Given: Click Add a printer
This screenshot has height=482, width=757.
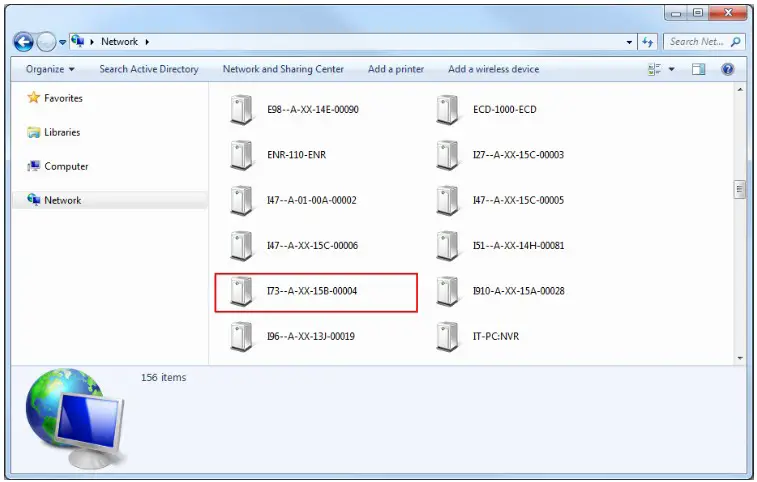Looking at the screenshot, I should coord(396,69).
